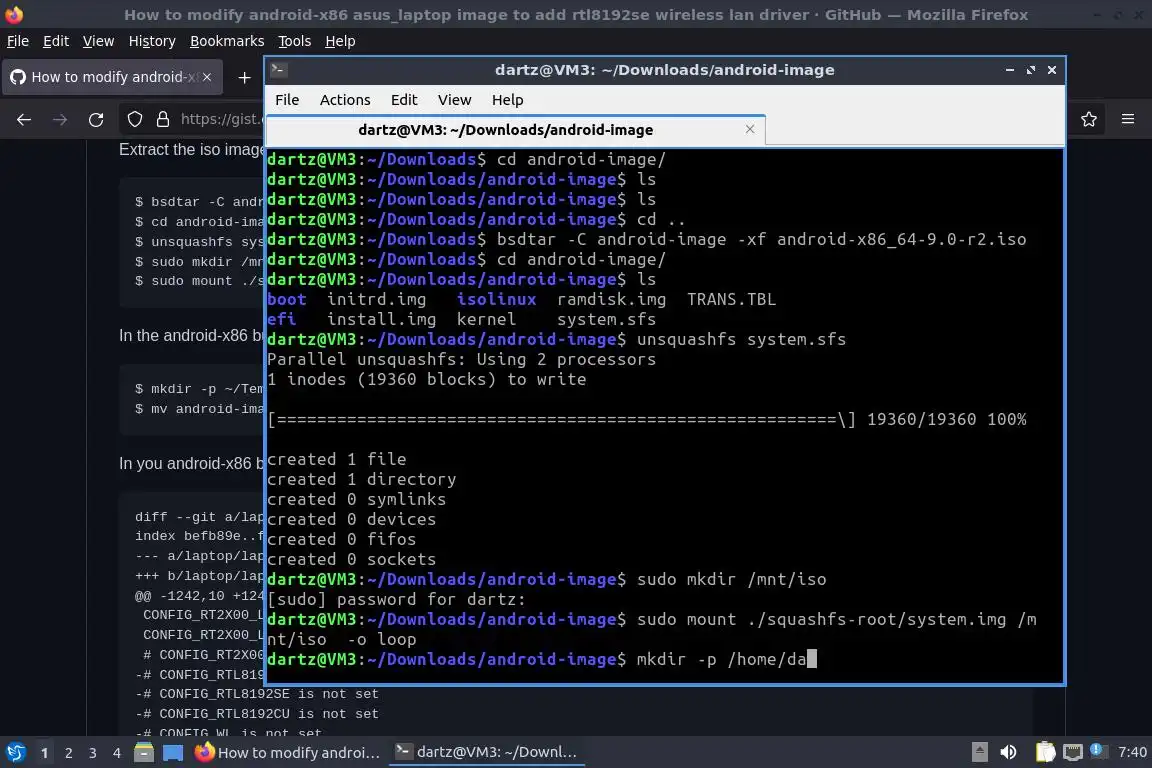The height and width of the screenshot is (768, 1152).
Task: Click 'unsquashfs system.sfs' command in terminal
Action: click(741, 340)
